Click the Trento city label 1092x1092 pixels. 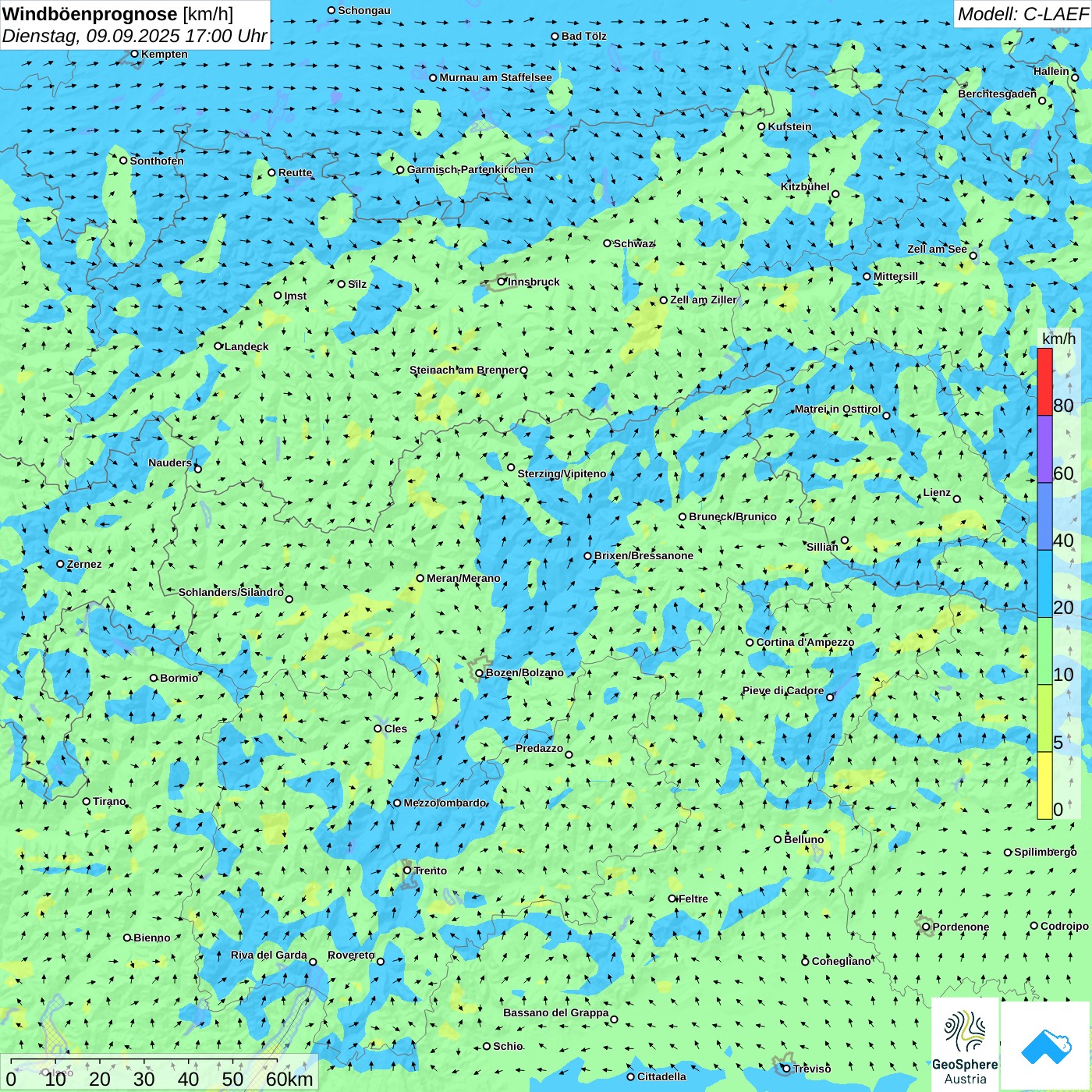click(431, 870)
